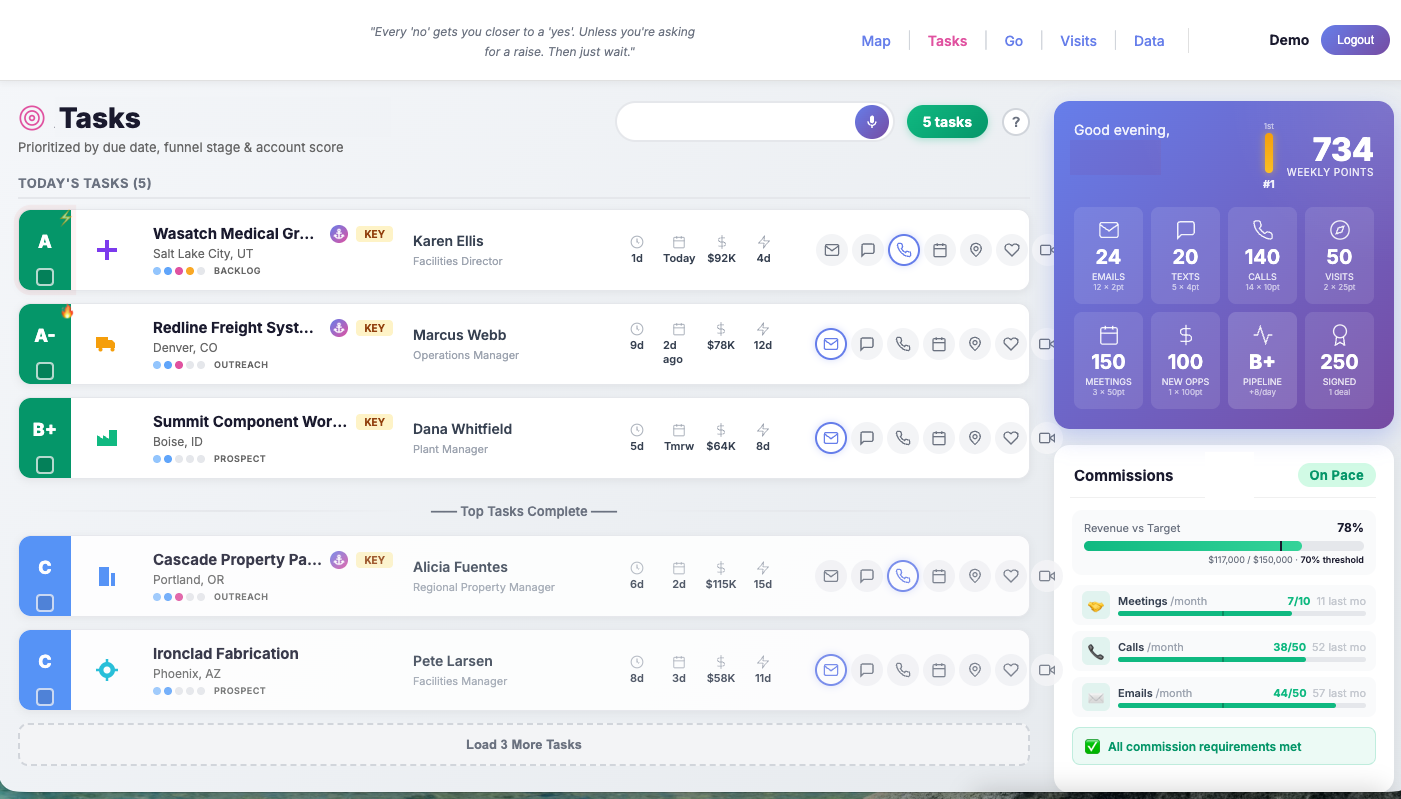Click All commission requirements met banner

coord(1224,746)
